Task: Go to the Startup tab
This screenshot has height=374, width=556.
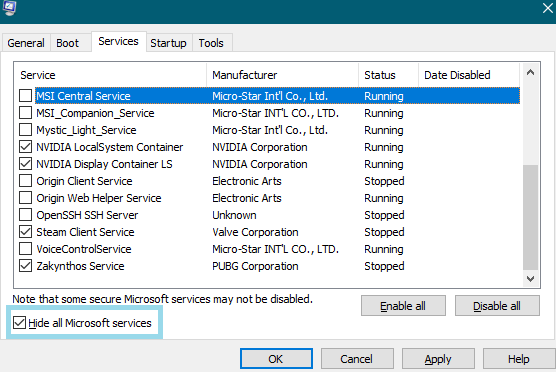Action: [168, 43]
